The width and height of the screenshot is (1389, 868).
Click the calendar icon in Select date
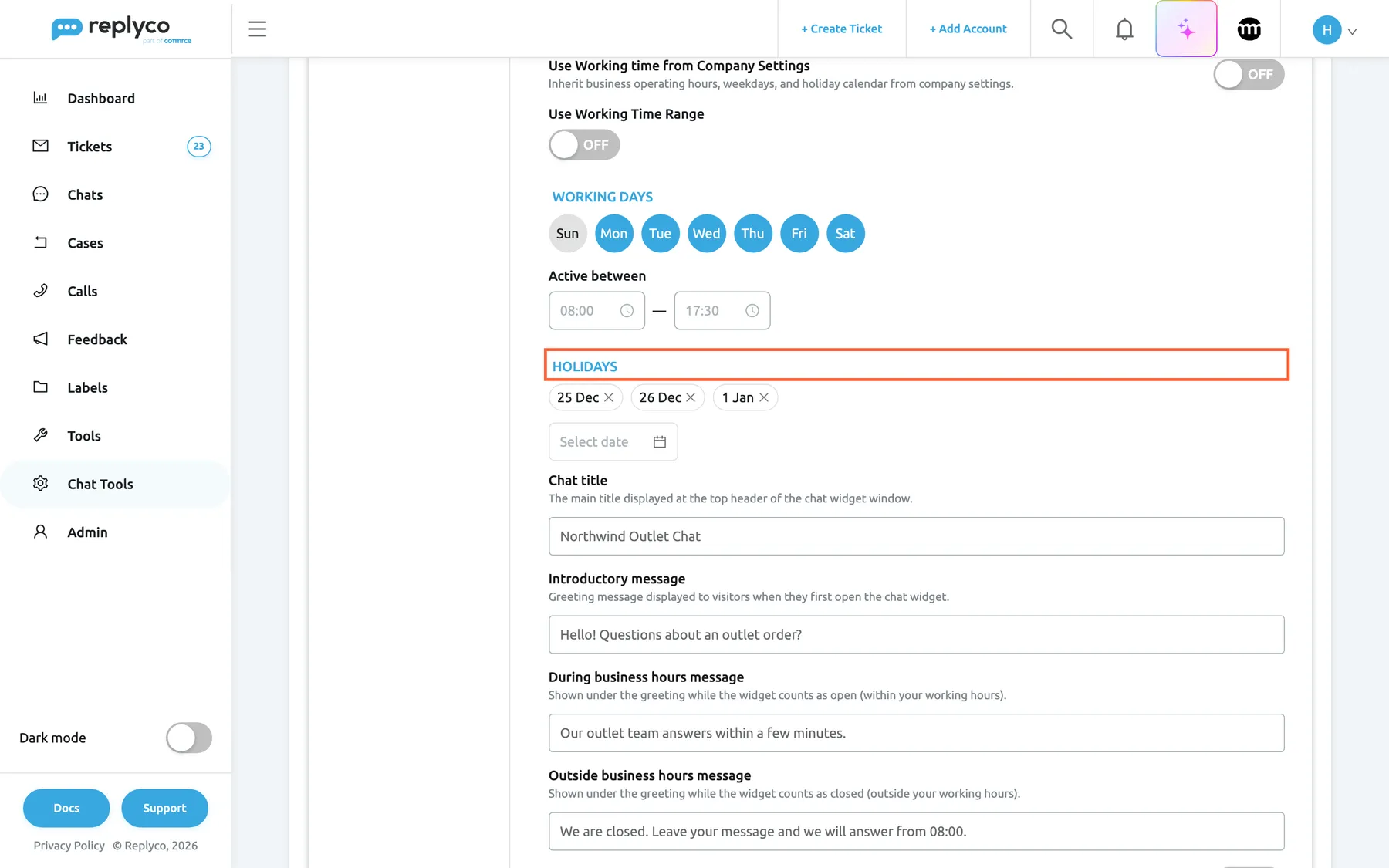660,442
